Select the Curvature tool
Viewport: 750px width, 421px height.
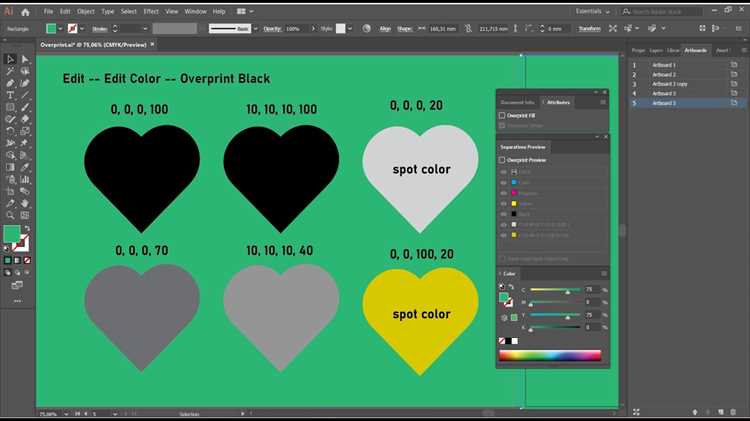pyautogui.click(x=25, y=83)
